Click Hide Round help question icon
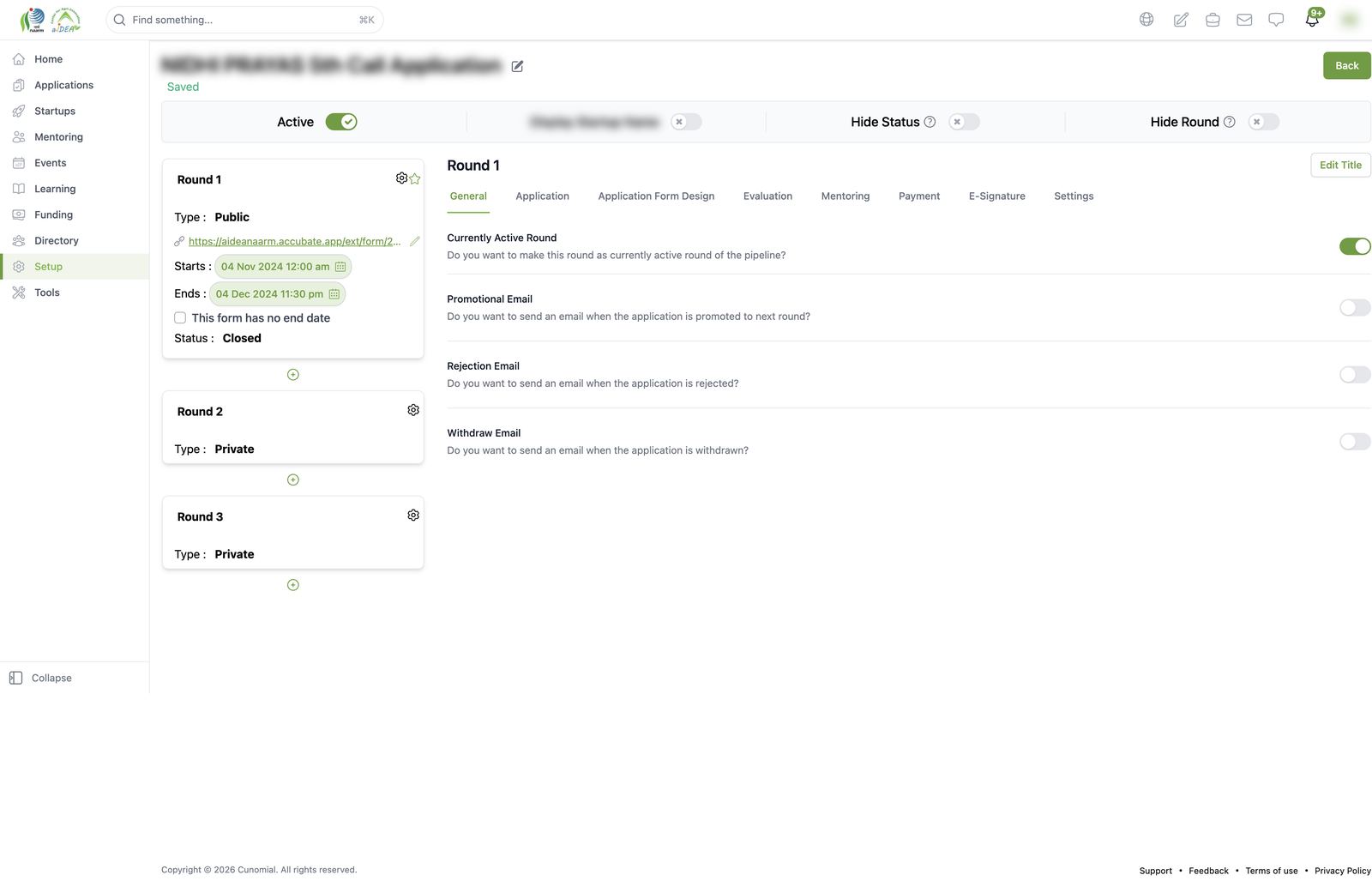Image resolution: width=1372 pixels, height=881 pixels. (1229, 122)
